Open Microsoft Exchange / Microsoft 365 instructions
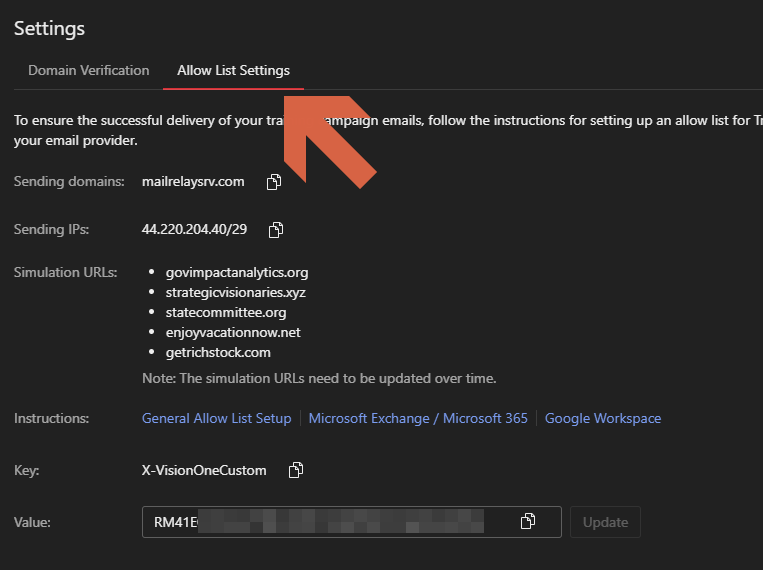763x570 pixels. tap(418, 418)
